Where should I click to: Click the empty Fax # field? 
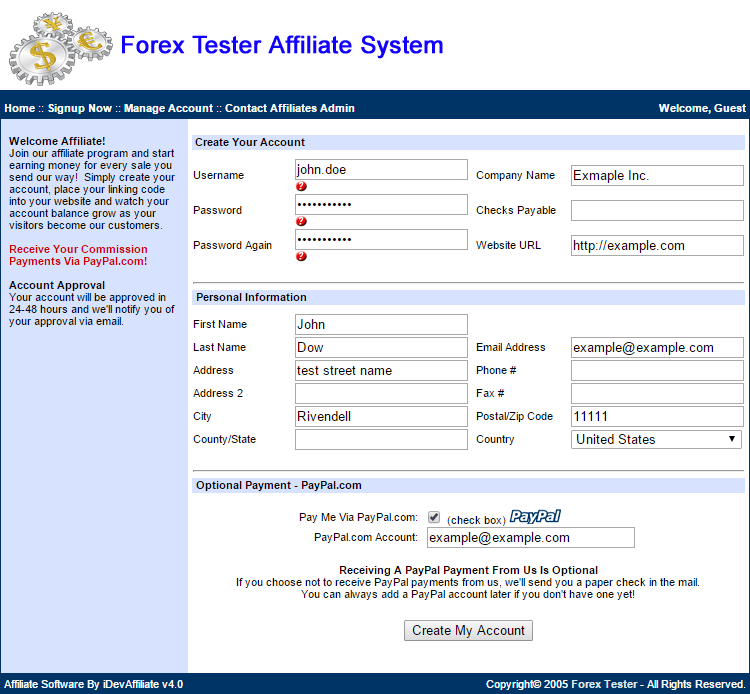click(x=657, y=393)
